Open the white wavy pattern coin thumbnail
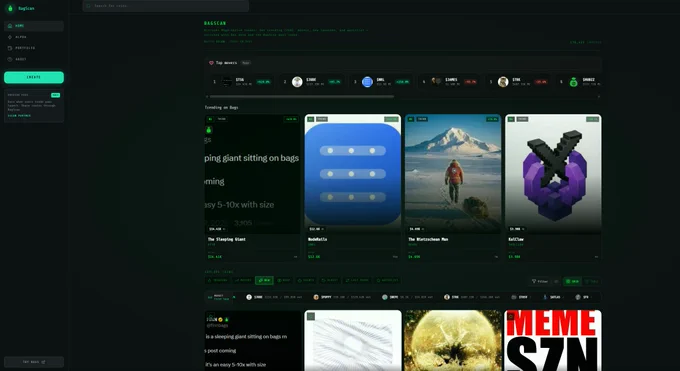Screen dimensions: 680x371 [353, 341]
